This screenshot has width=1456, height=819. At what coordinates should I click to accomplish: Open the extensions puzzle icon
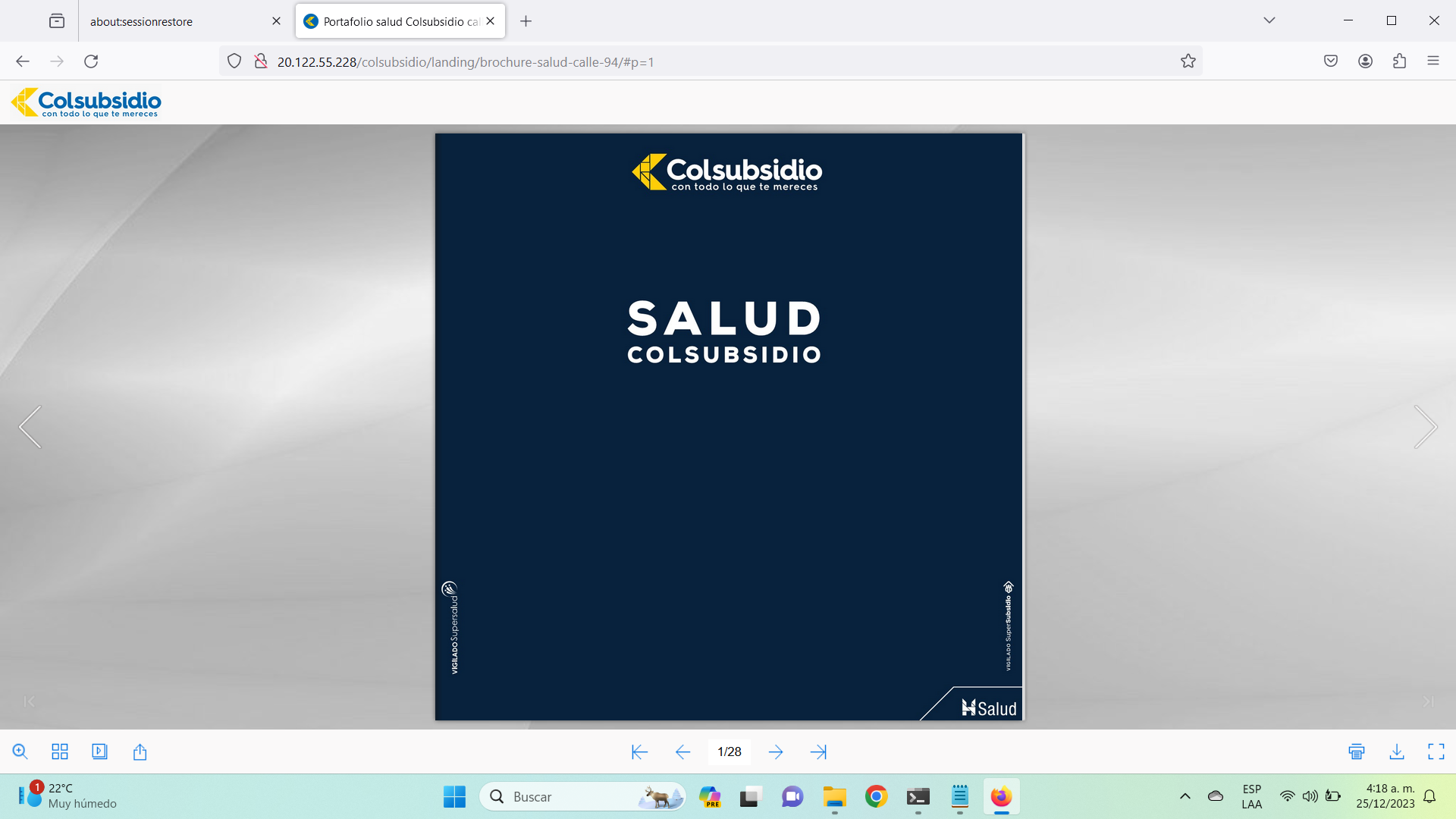[1399, 61]
